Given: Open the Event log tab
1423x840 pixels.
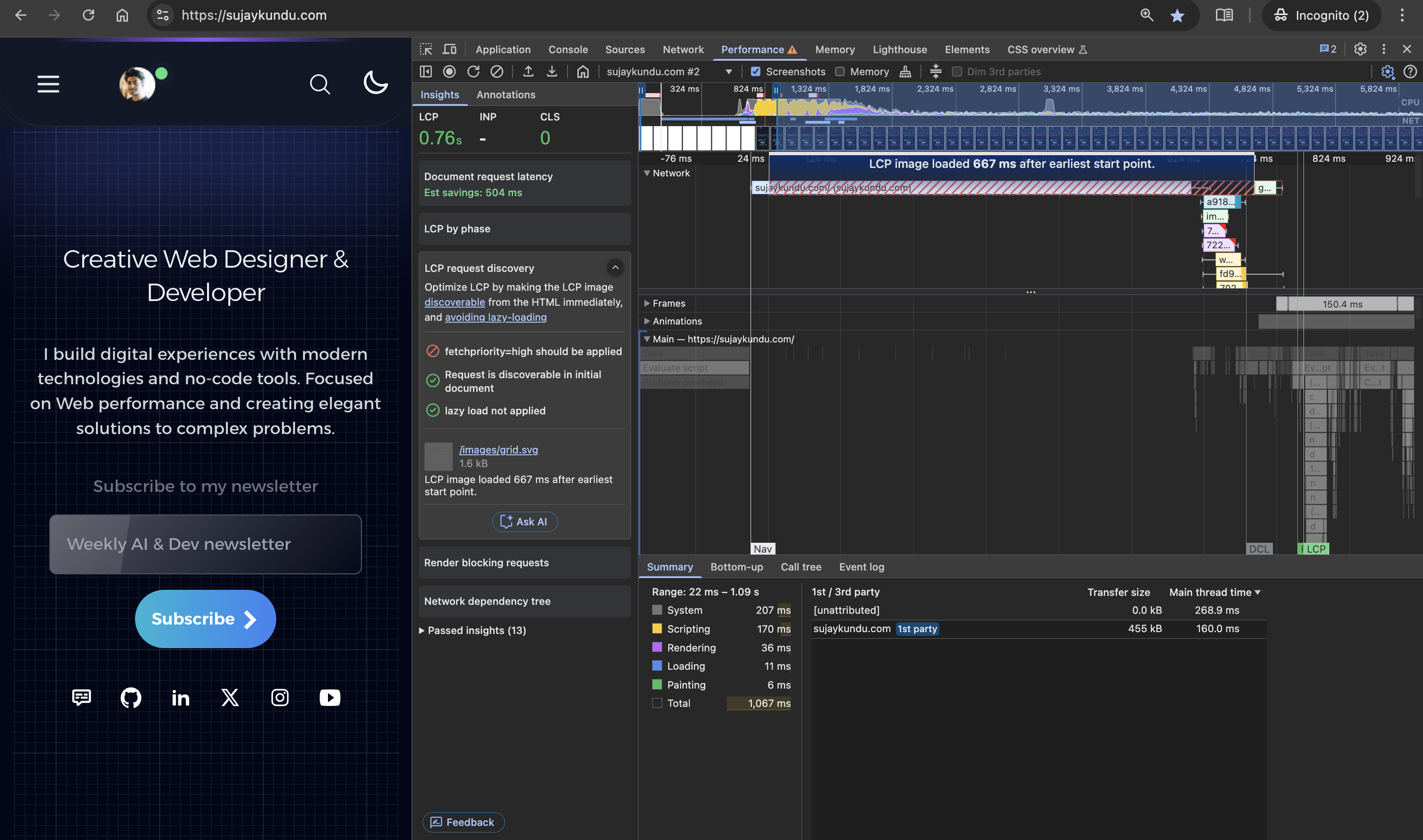Looking at the screenshot, I should [x=861, y=567].
